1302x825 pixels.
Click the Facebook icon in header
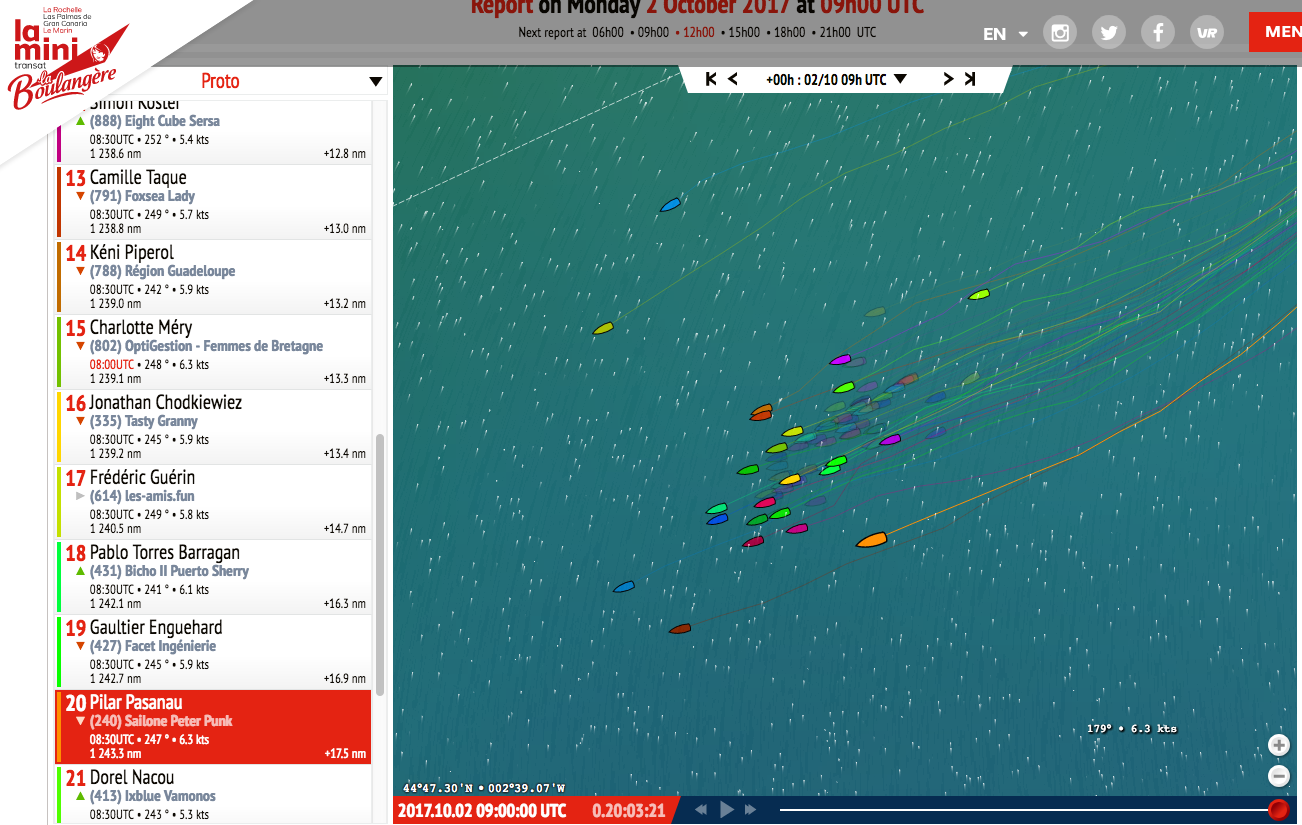pyautogui.click(x=1158, y=32)
